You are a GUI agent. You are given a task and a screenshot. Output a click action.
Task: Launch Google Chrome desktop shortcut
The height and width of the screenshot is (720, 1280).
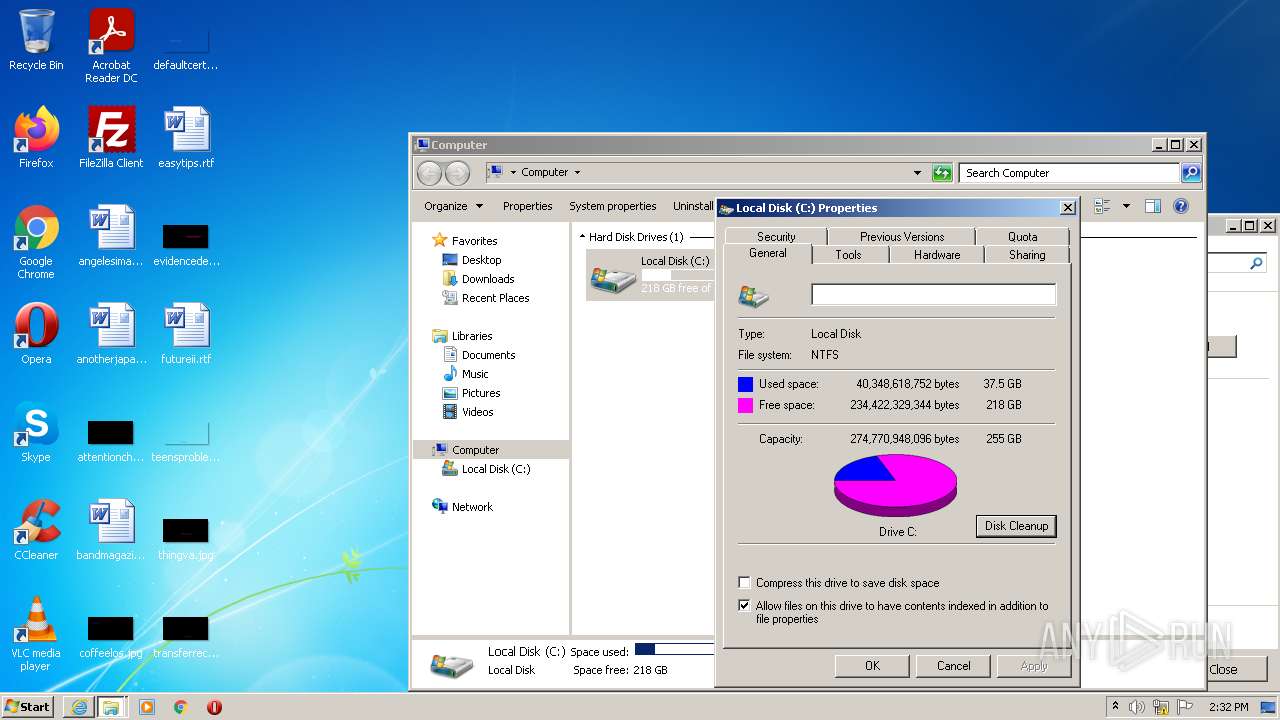[x=36, y=242]
